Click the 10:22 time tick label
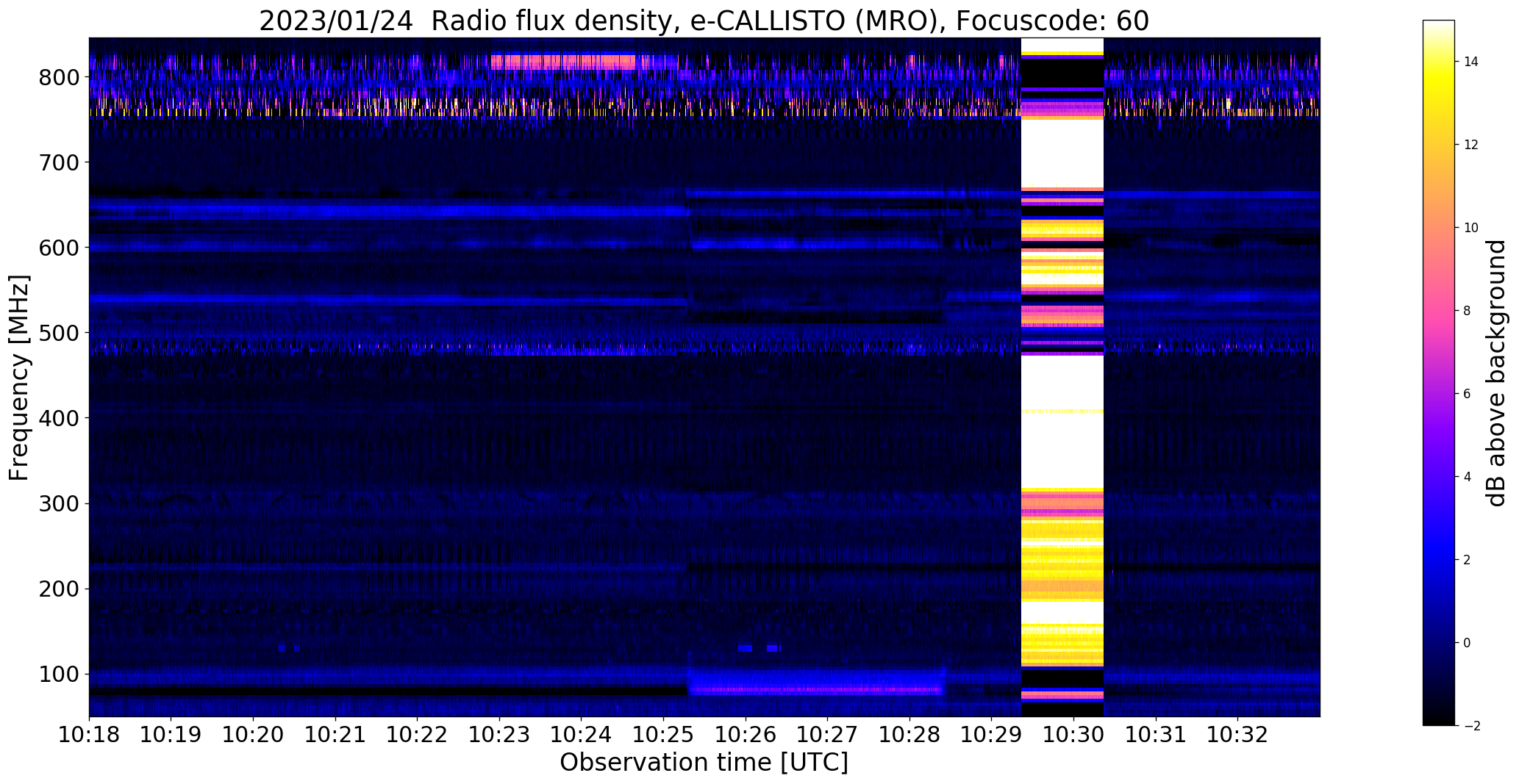Image resolution: width=1519 pixels, height=784 pixels. [417, 735]
